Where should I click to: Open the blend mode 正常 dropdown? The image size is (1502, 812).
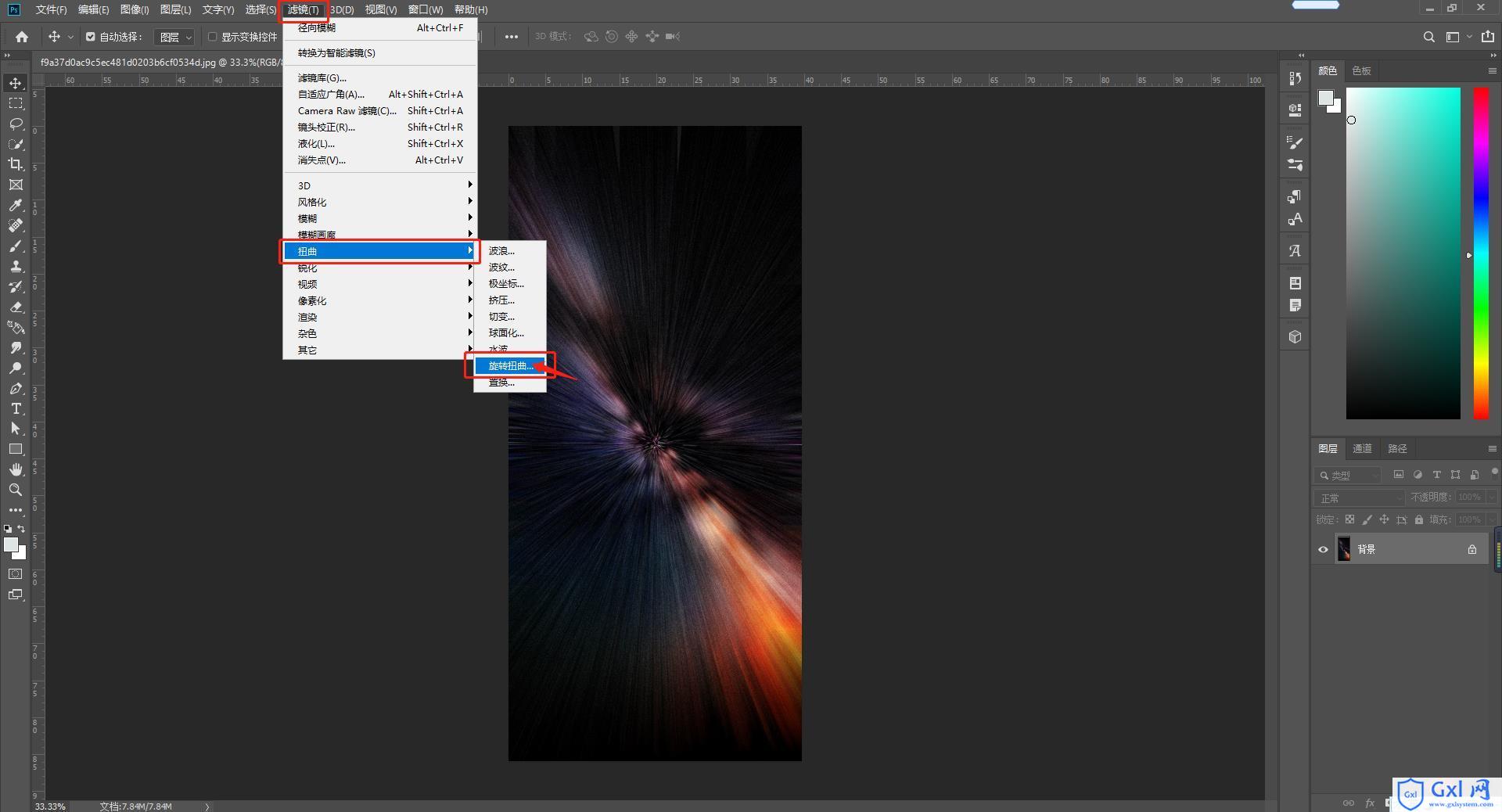(x=1360, y=498)
